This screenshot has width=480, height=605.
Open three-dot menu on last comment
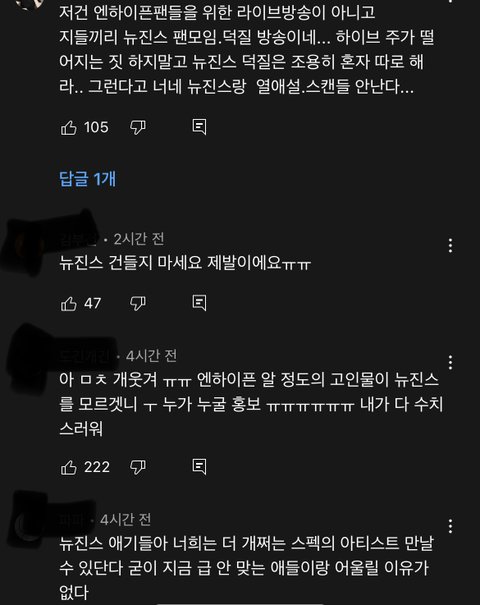coord(450,526)
